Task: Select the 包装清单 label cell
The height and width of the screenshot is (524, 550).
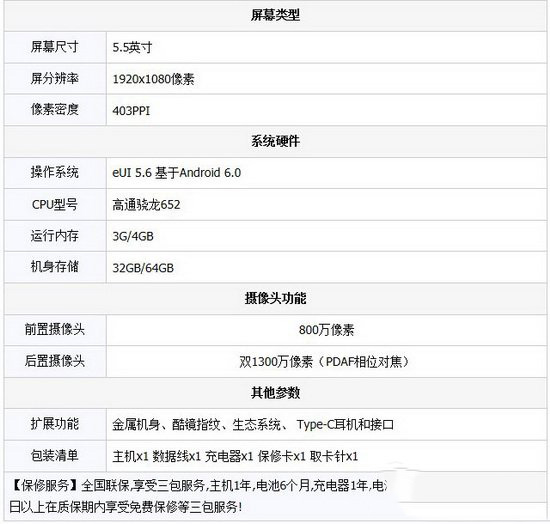Action: 55,456
